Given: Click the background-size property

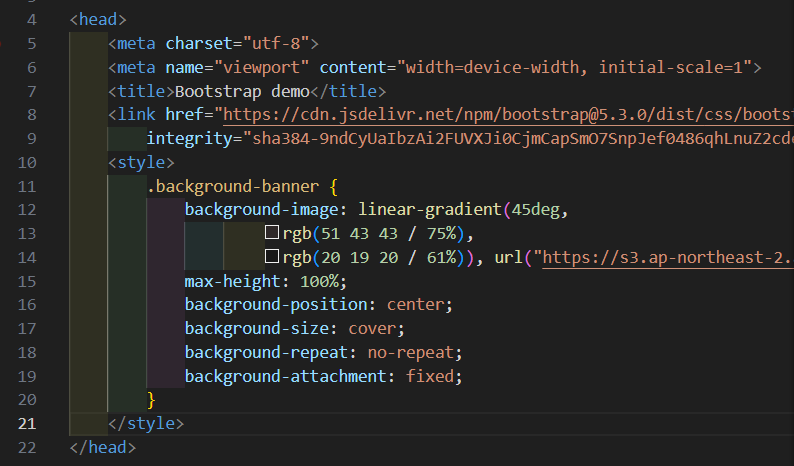Looking at the screenshot, I should [257, 328].
